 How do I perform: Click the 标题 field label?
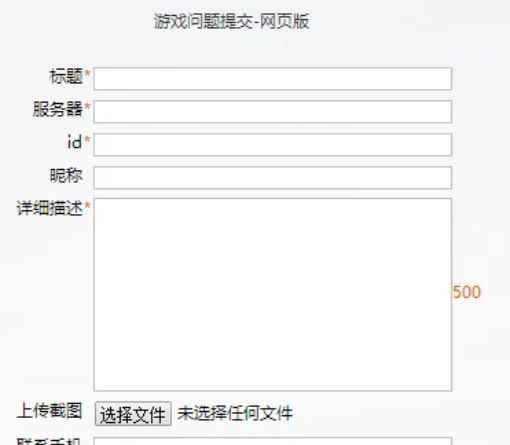66,76
